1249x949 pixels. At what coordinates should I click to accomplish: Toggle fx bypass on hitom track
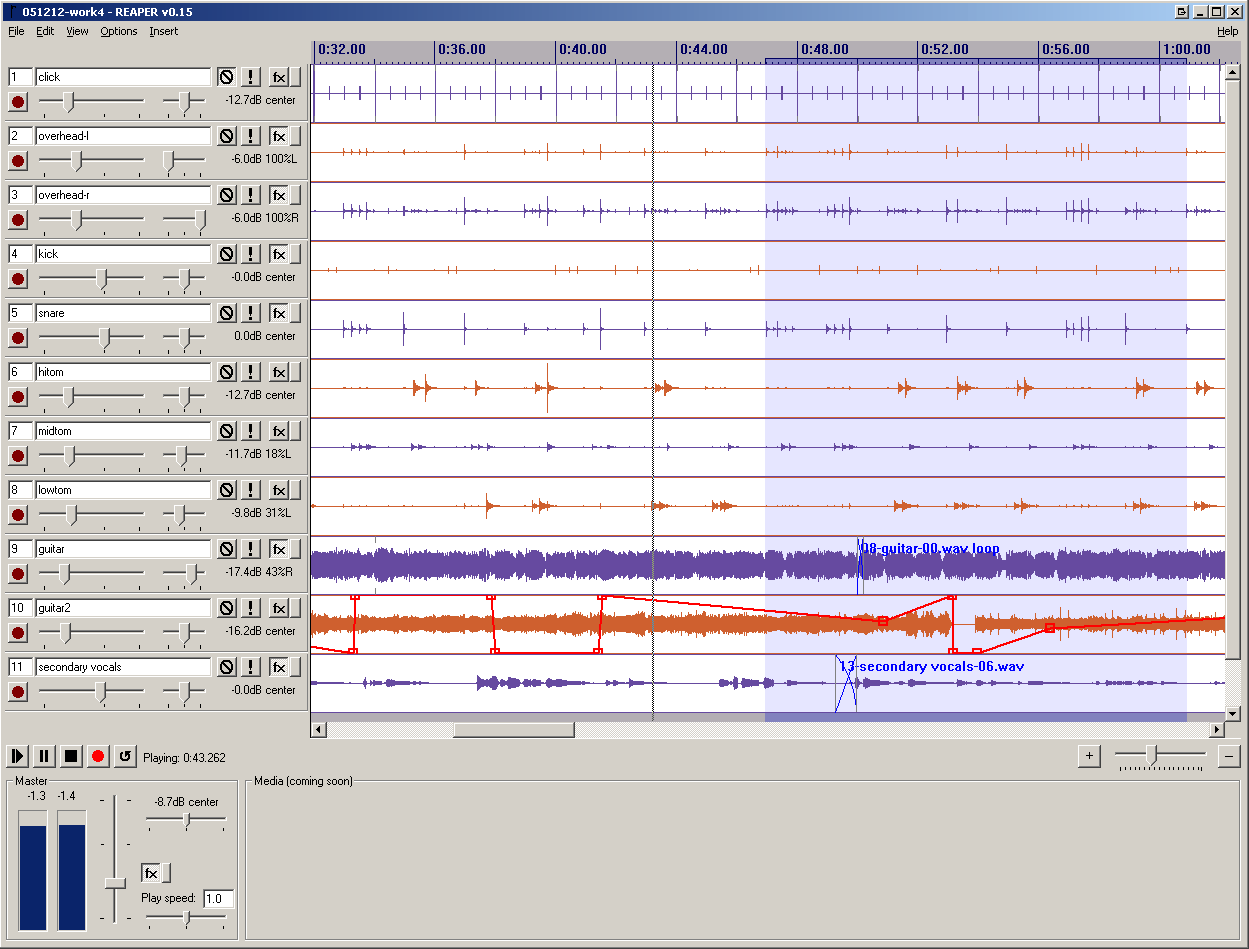[x=295, y=372]
